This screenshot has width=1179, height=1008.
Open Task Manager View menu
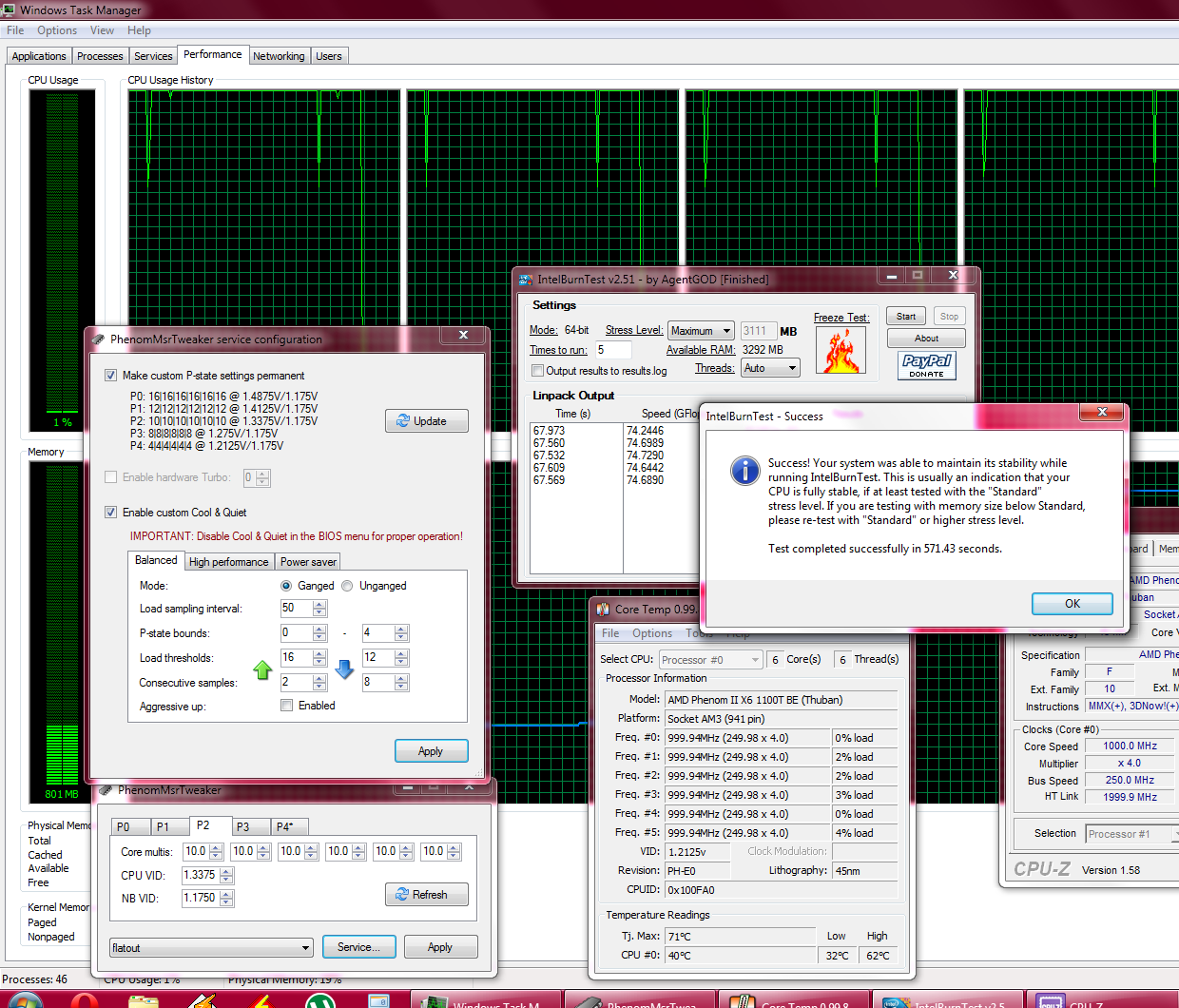pyautogui.click(x=102, y=30)
